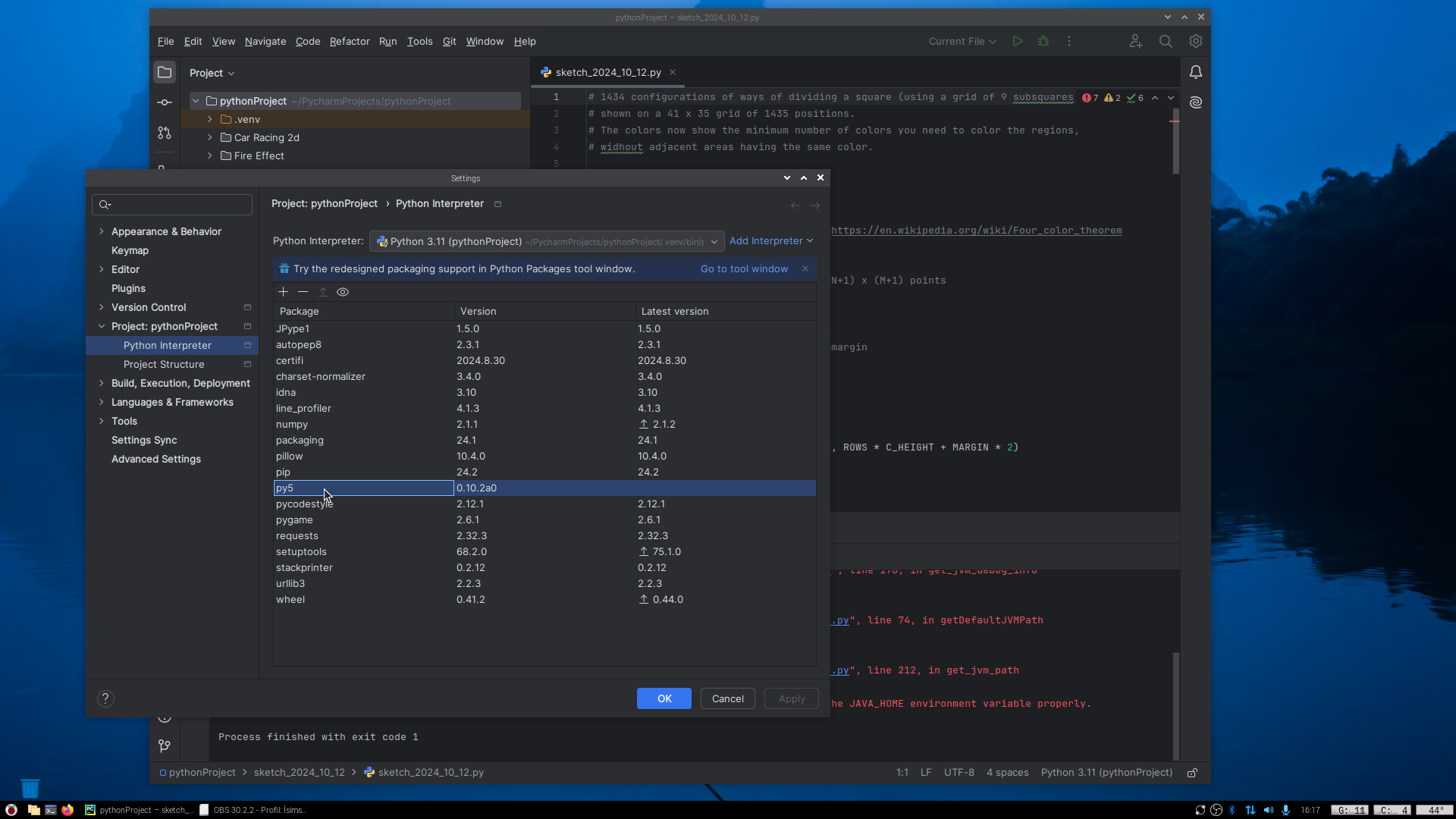Open the Project view dropdown
Image resolution: width=1456 pixels, height=819 pixels.
point(212,73)
